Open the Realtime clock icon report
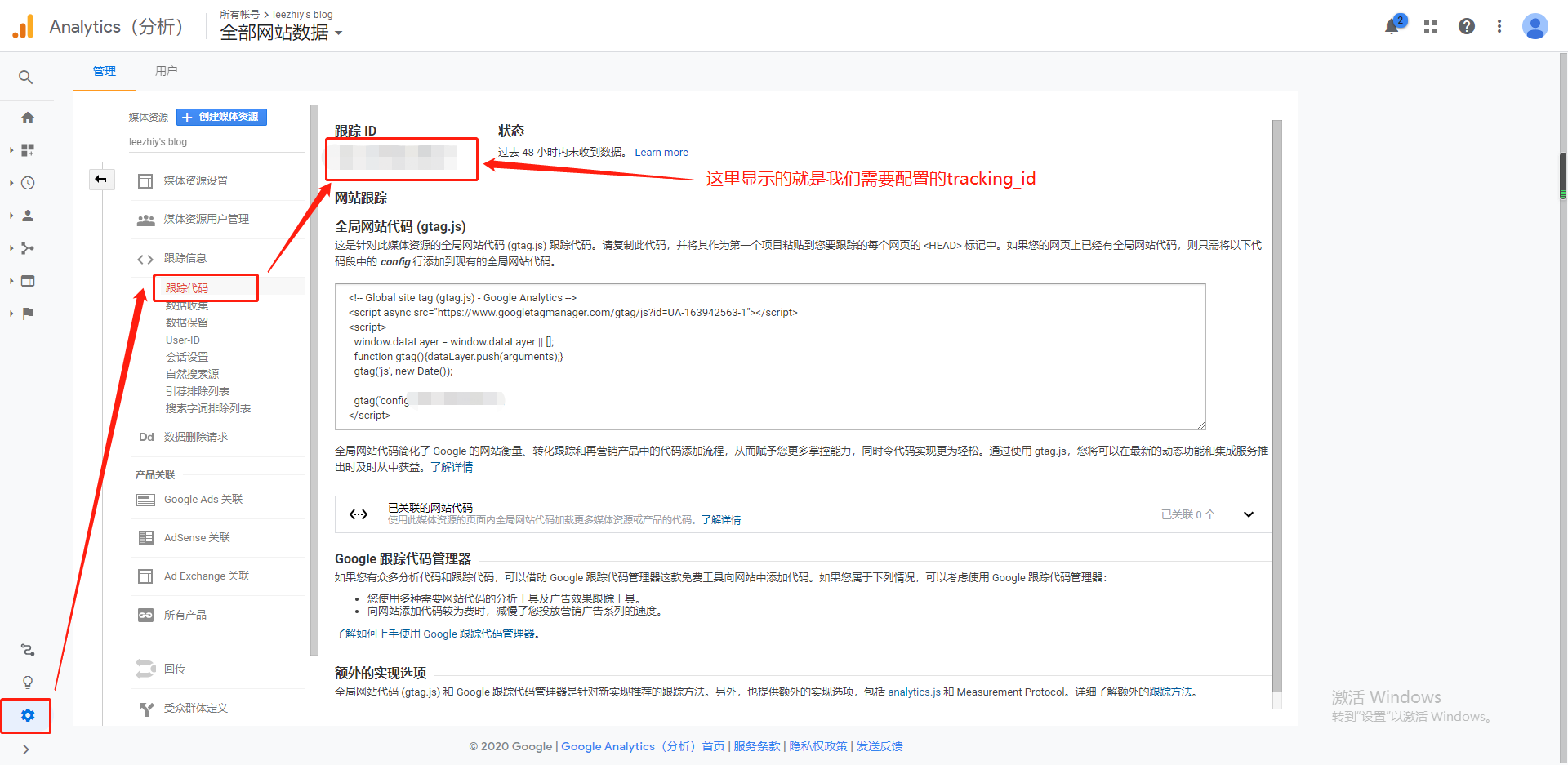Screen dimensions: 1568x765 pos(28,183)
